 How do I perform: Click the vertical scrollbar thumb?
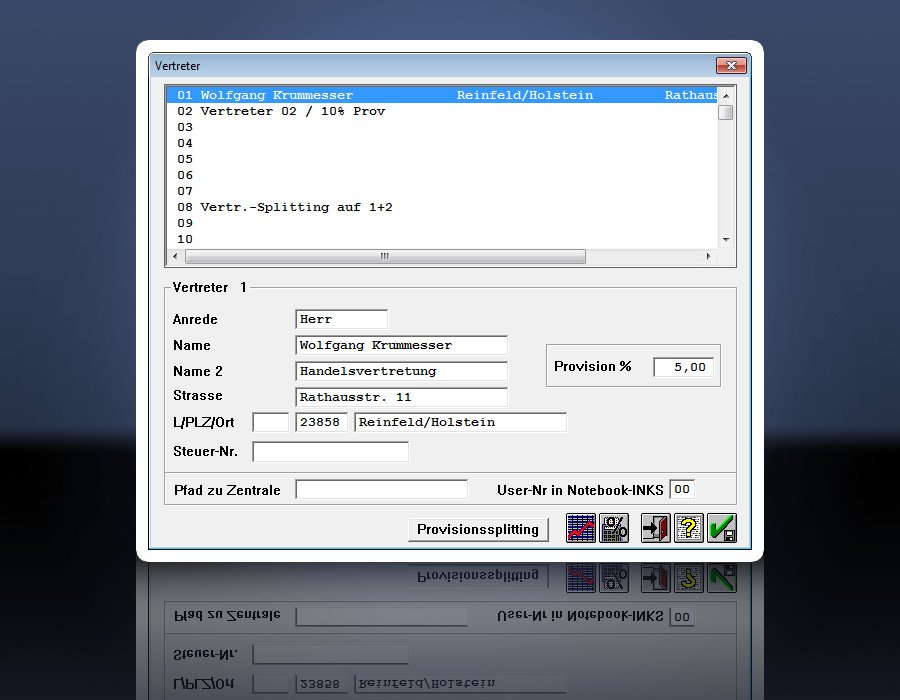click(x=726, y=112)
